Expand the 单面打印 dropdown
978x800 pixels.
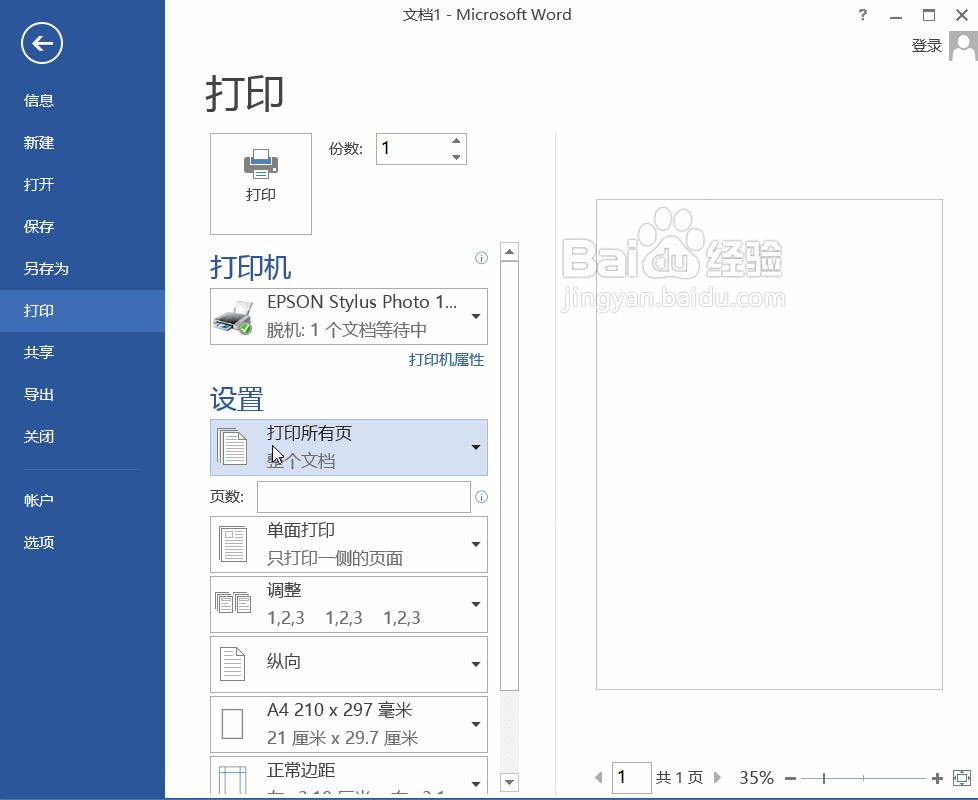coord(349,544)
